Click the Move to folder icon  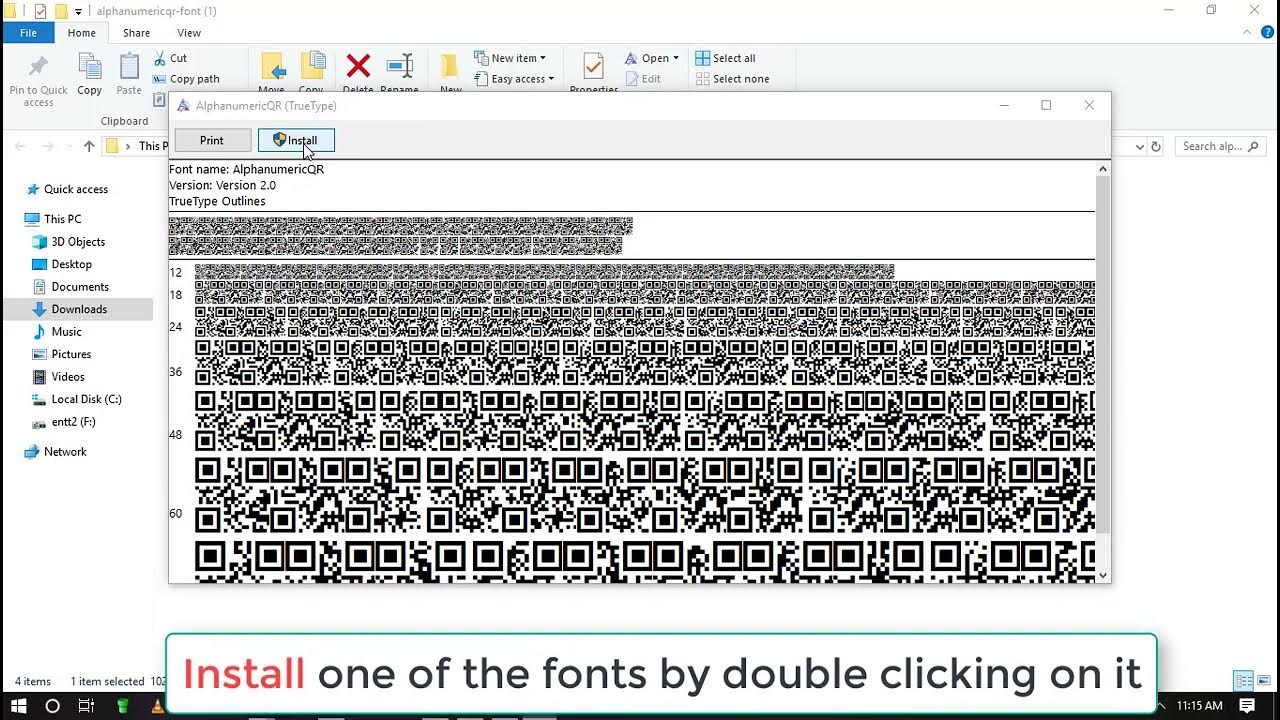pos(271,66)
